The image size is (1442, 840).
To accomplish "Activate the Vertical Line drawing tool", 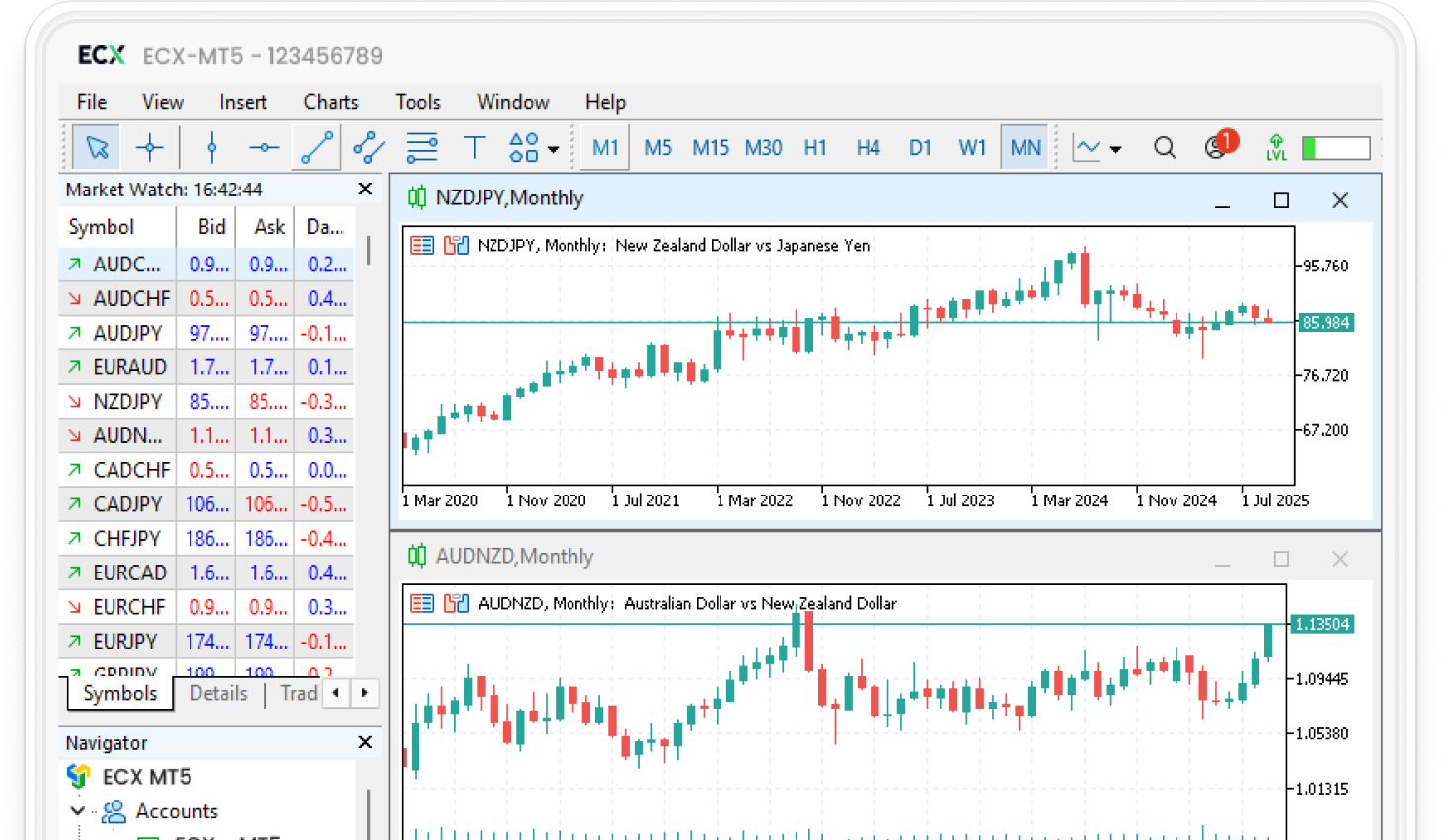I will (211, 146).
